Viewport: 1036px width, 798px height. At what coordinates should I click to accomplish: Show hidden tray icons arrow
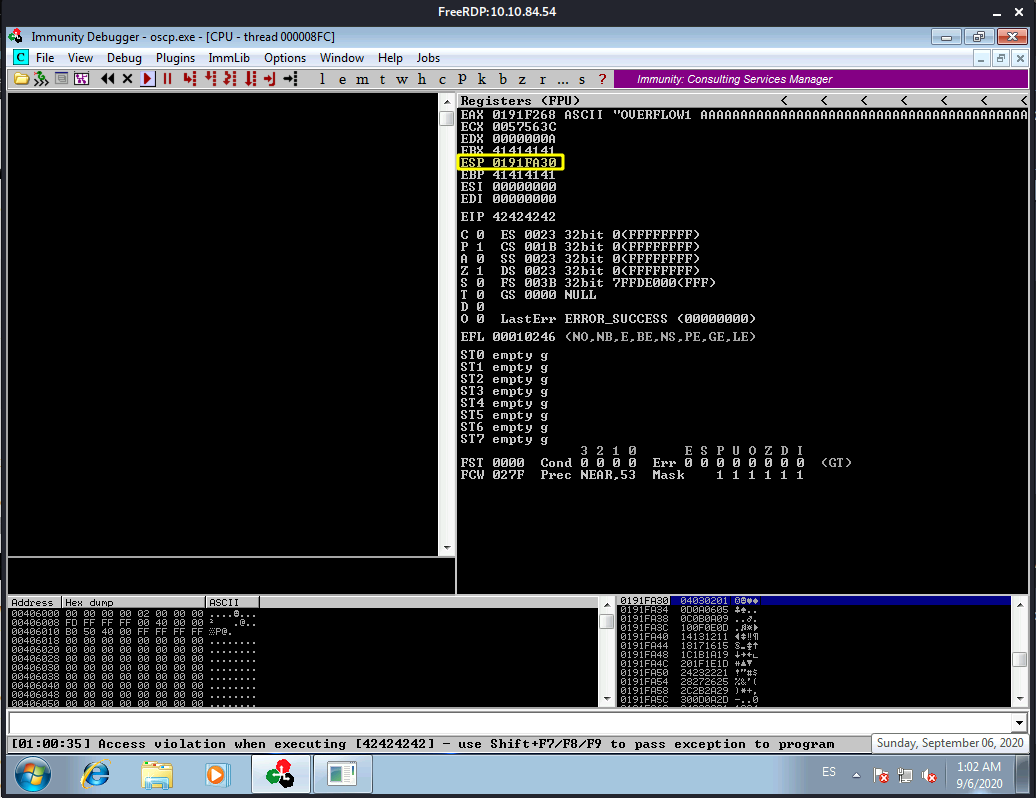856,775
